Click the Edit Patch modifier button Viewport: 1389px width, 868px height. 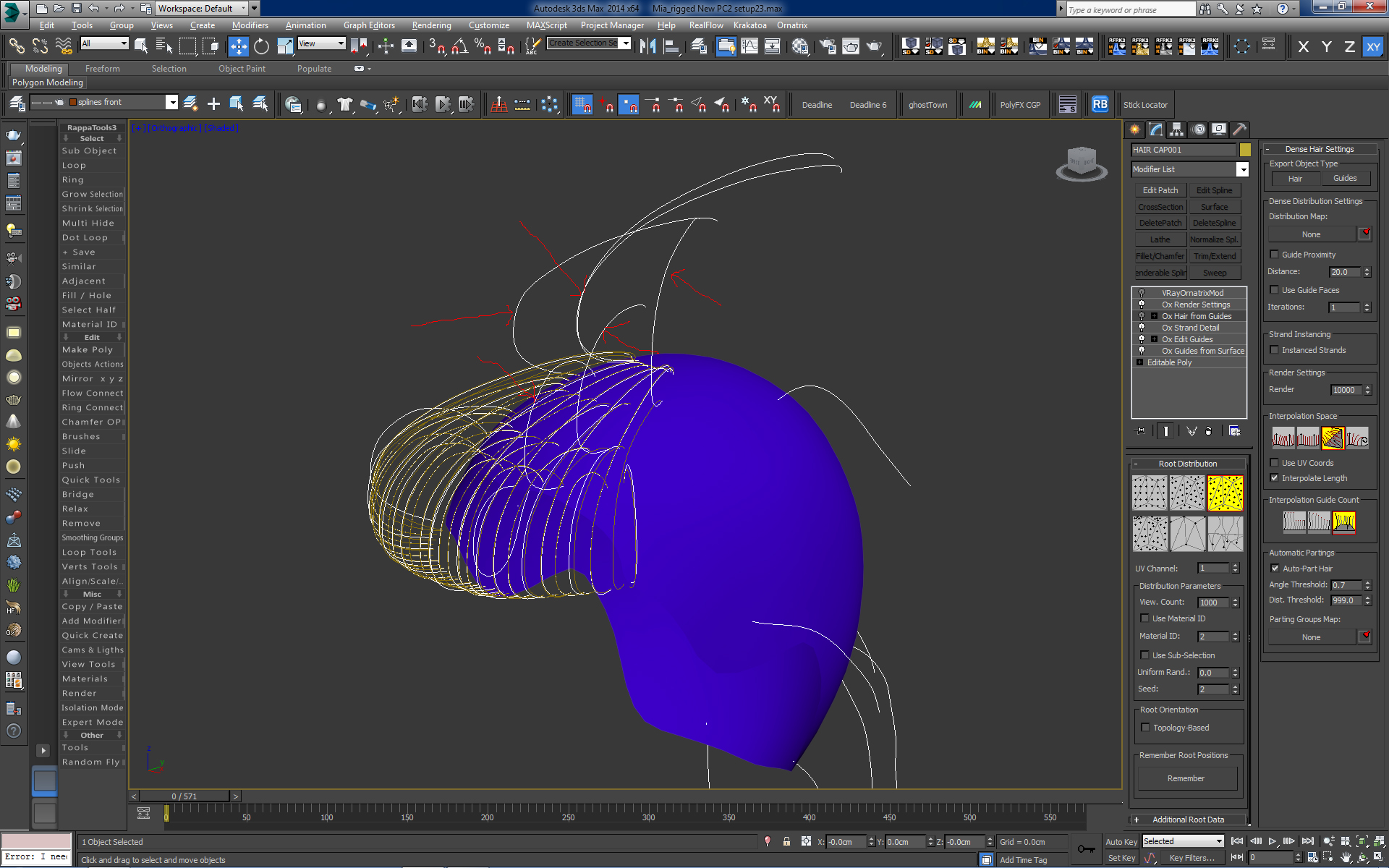pyautogui.click(x=1160, y=190)
